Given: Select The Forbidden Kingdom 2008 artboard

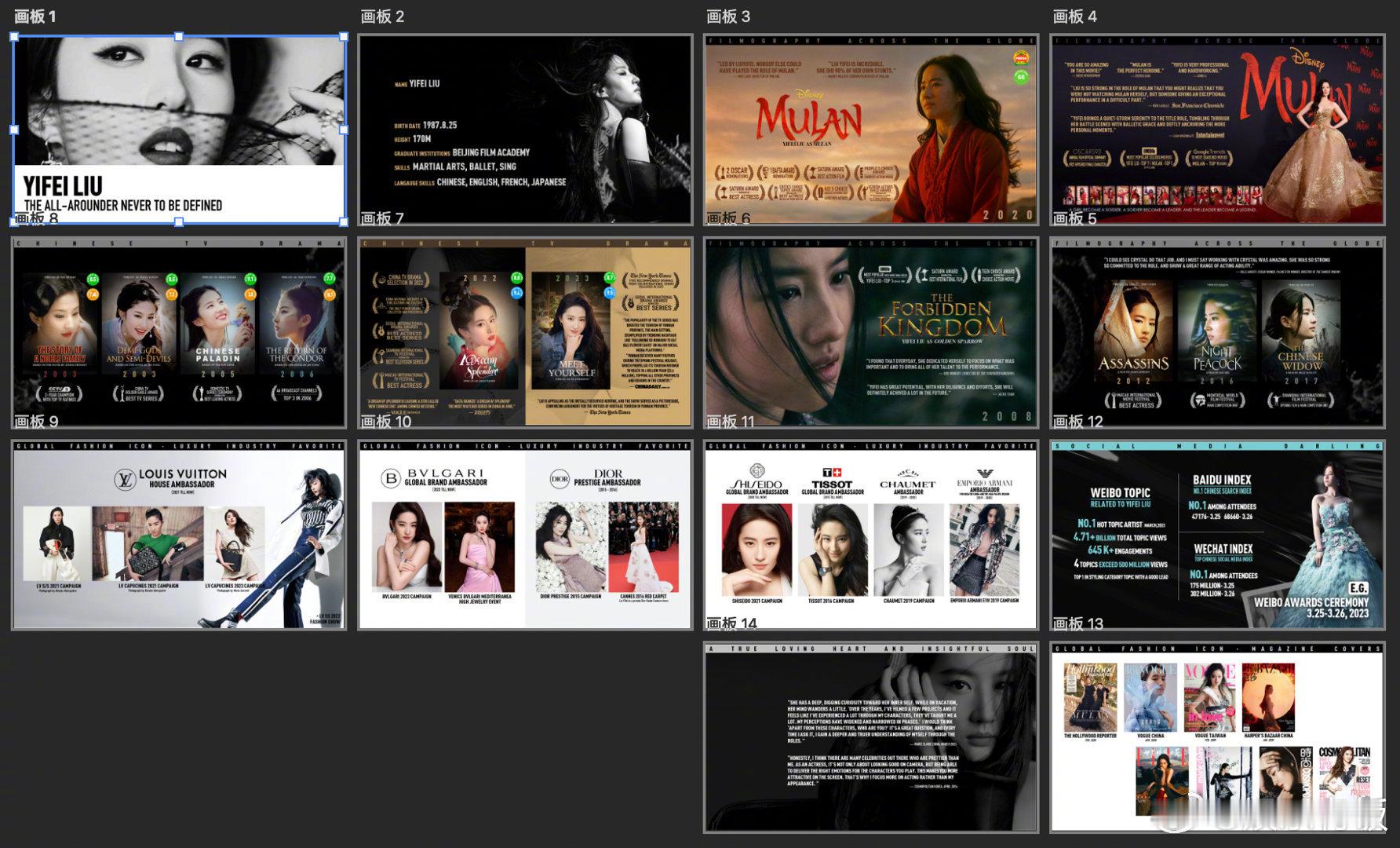Looking at the screenshot, I should (871, 332).
